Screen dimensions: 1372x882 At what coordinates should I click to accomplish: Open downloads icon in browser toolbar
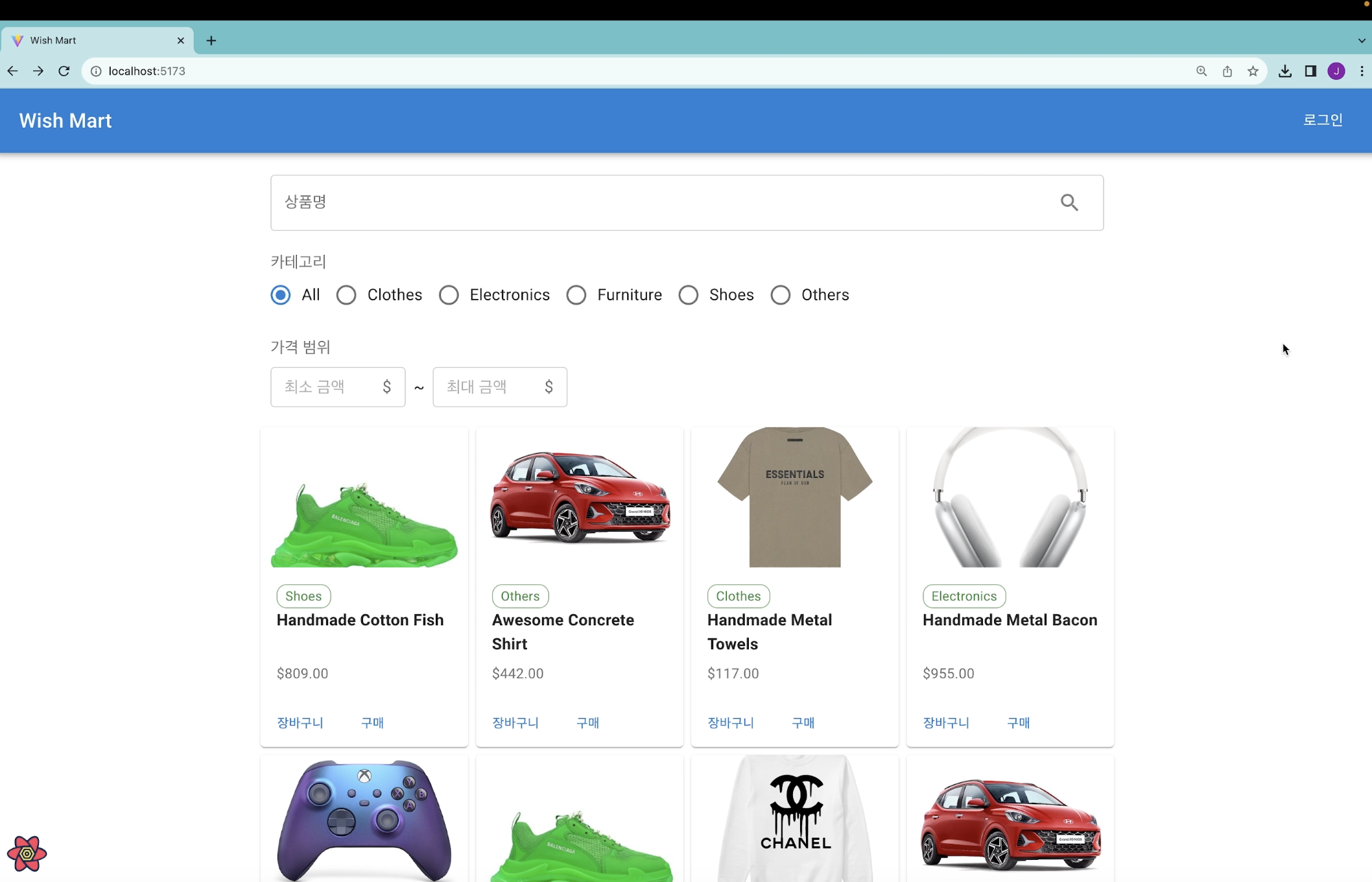[x=1284, y=71]
